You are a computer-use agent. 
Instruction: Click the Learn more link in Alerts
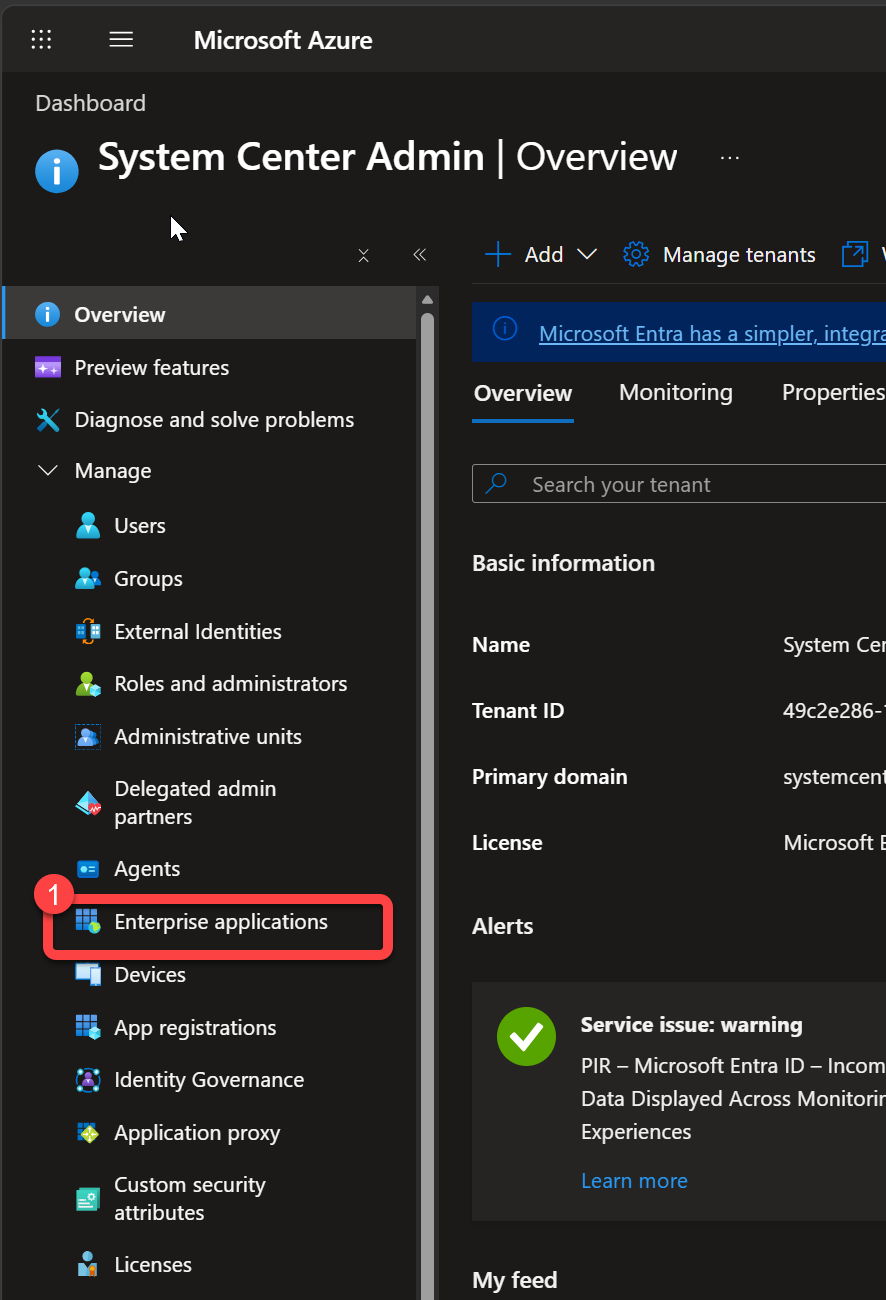pos(634,1181)
